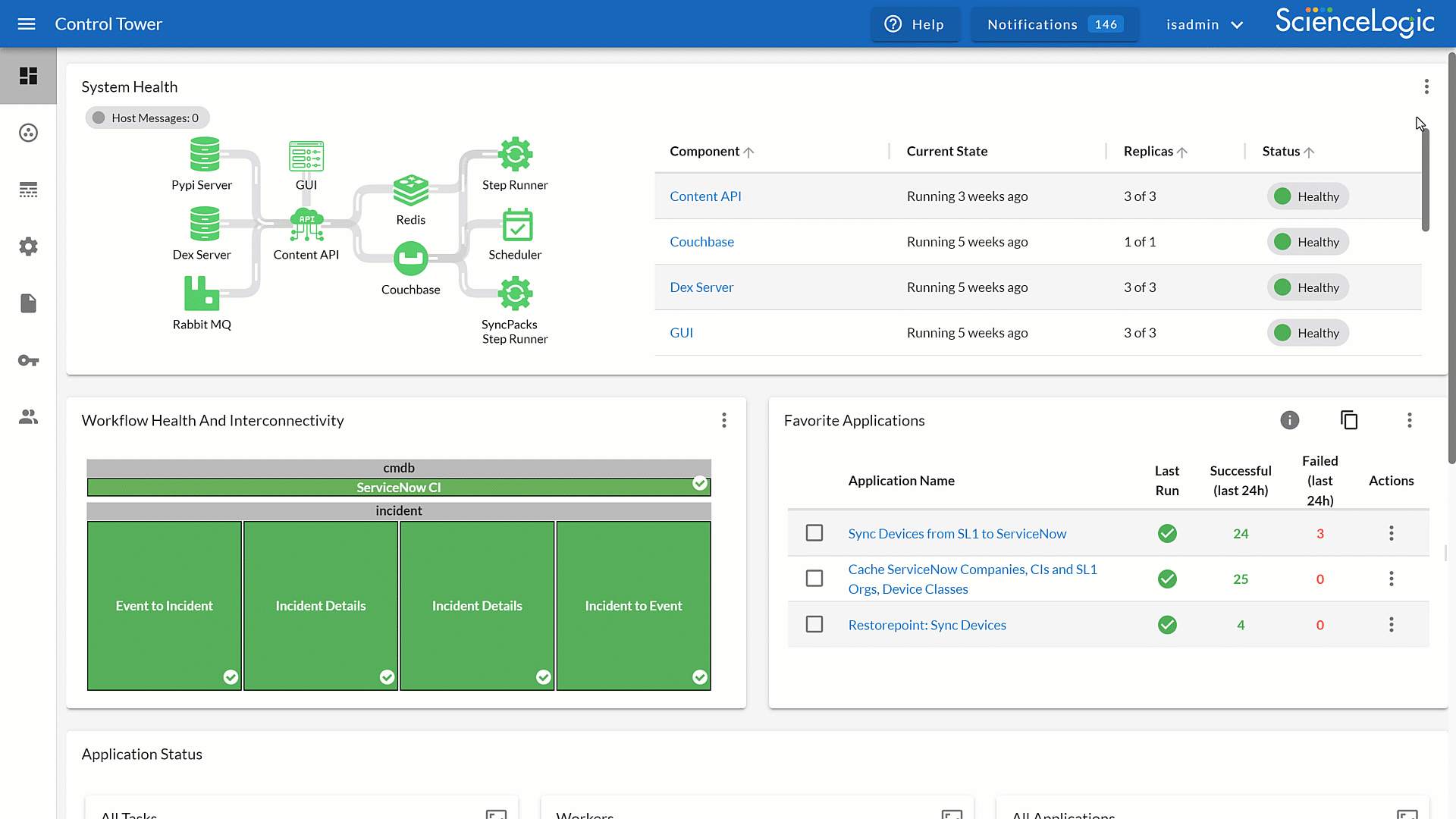Open Cache ServiceNow Companies application link
The height and width of the screenshot is (819, 1456).
tap(972, 579)
